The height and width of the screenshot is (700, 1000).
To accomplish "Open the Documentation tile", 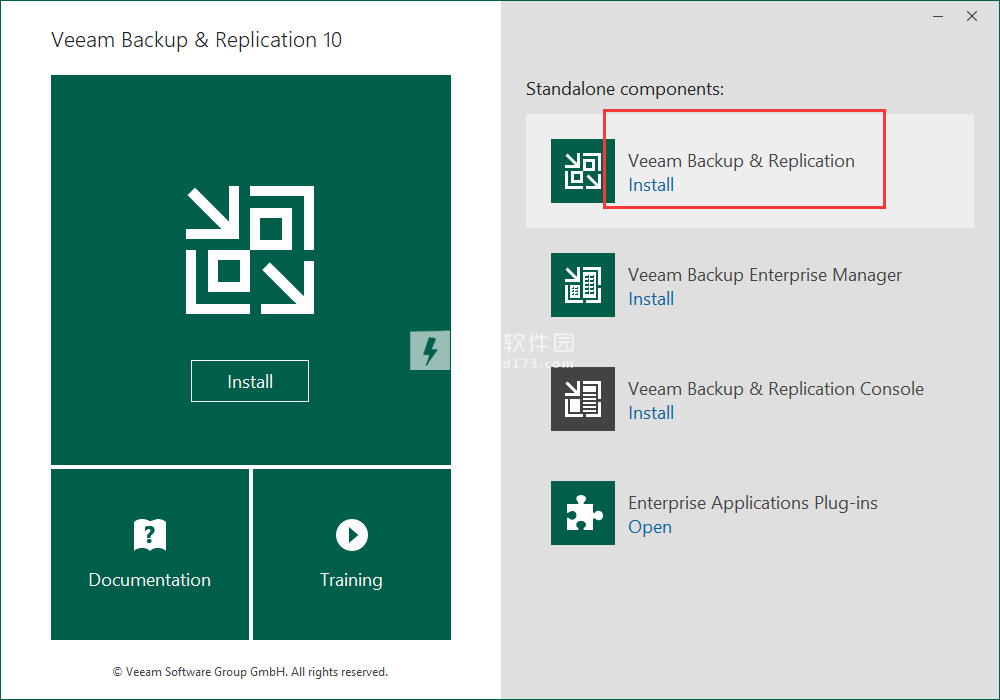I will coord(150,555).
